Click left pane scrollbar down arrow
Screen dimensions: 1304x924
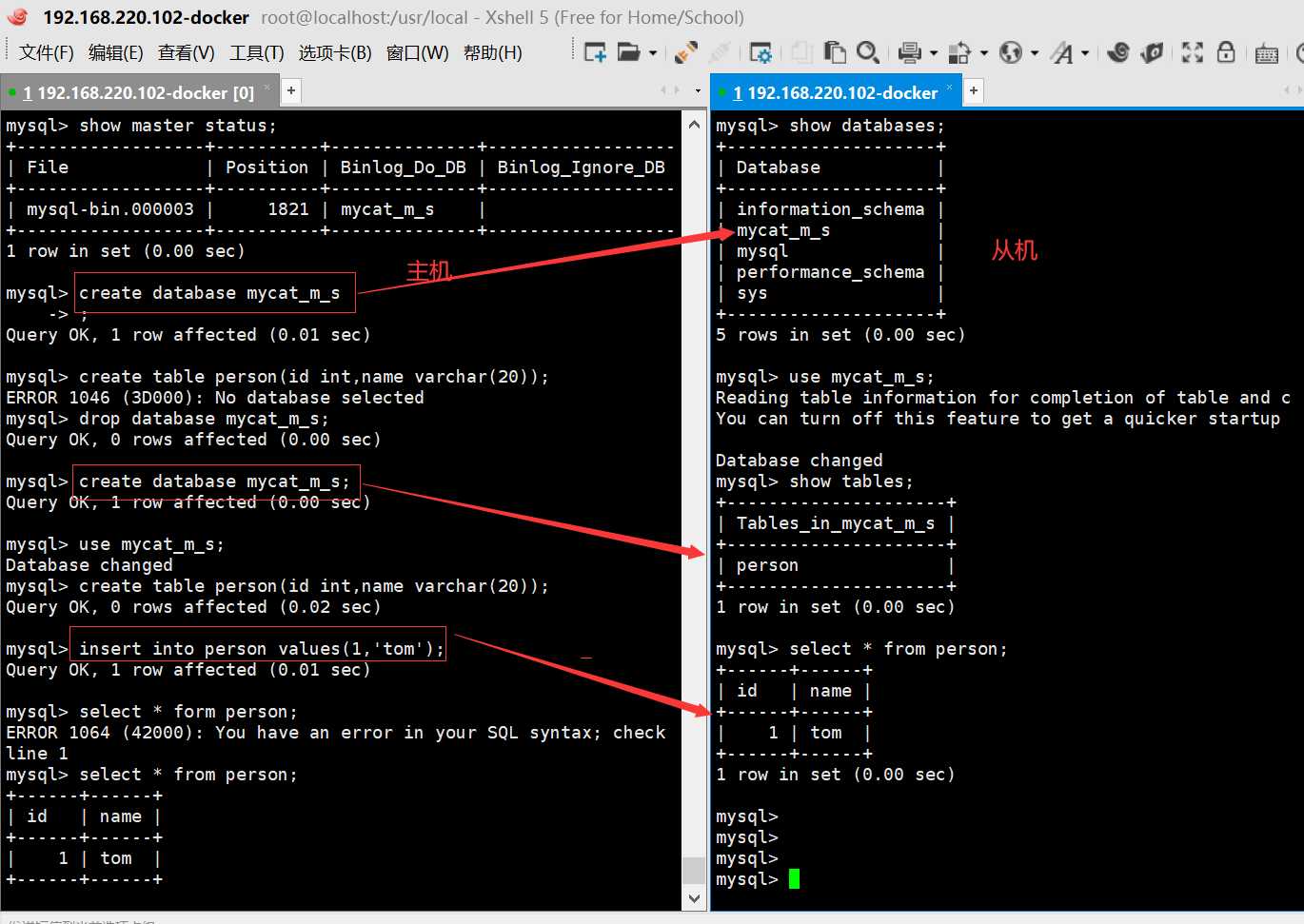694,898
